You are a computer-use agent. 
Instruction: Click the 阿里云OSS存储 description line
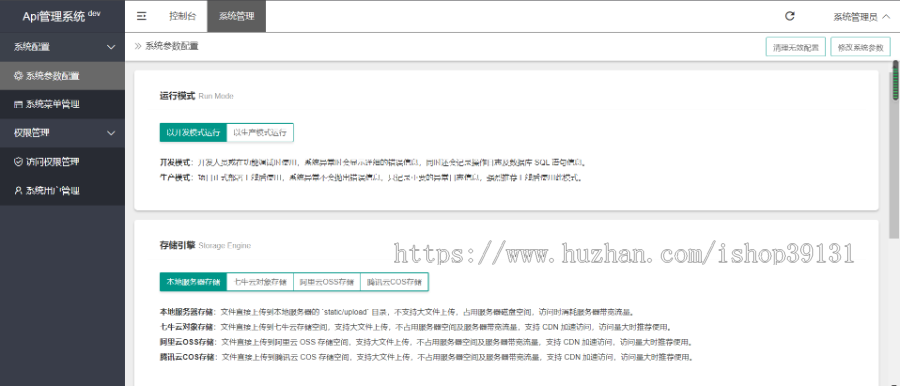tap(426, 342)
